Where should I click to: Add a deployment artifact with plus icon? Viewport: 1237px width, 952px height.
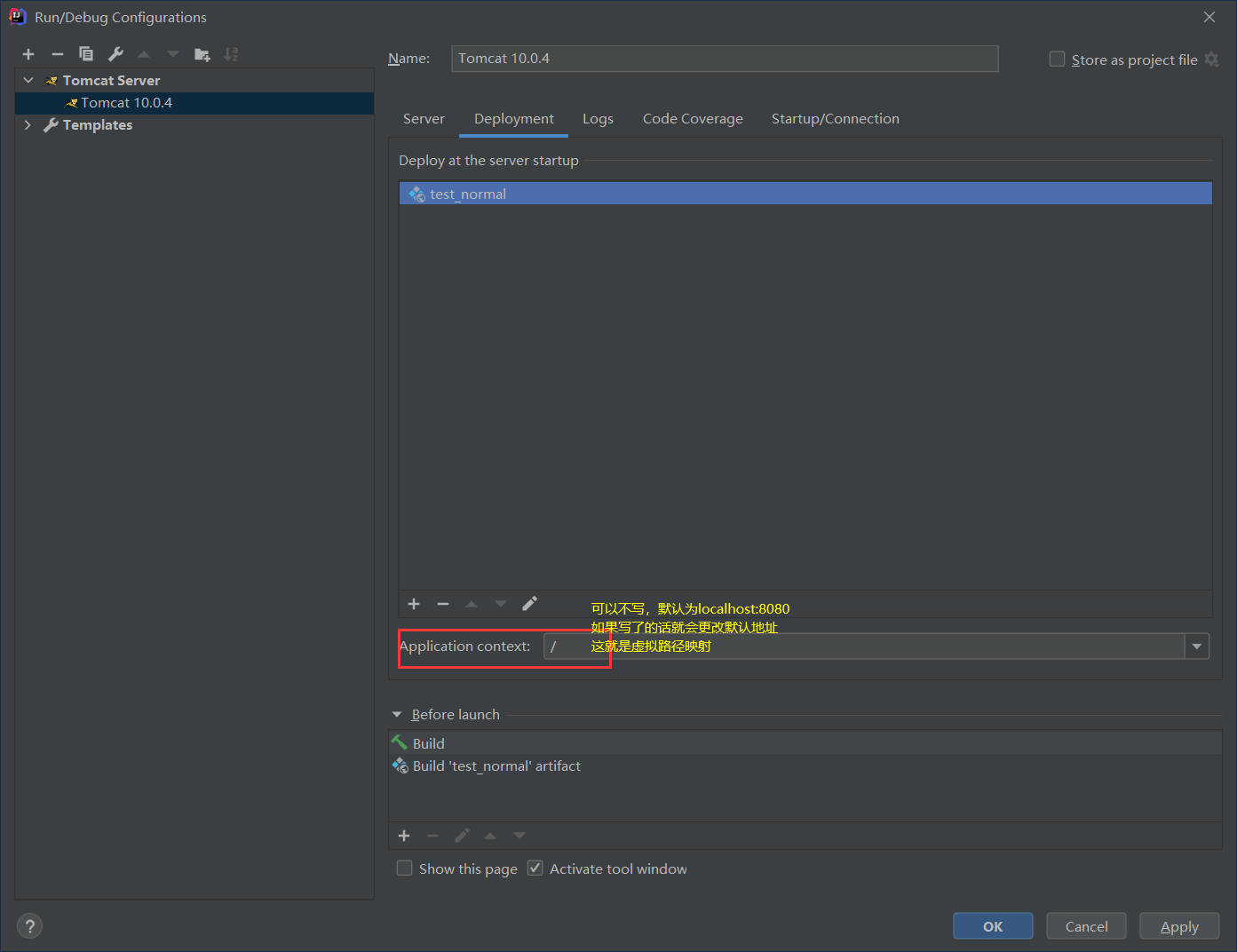[414, 604]
